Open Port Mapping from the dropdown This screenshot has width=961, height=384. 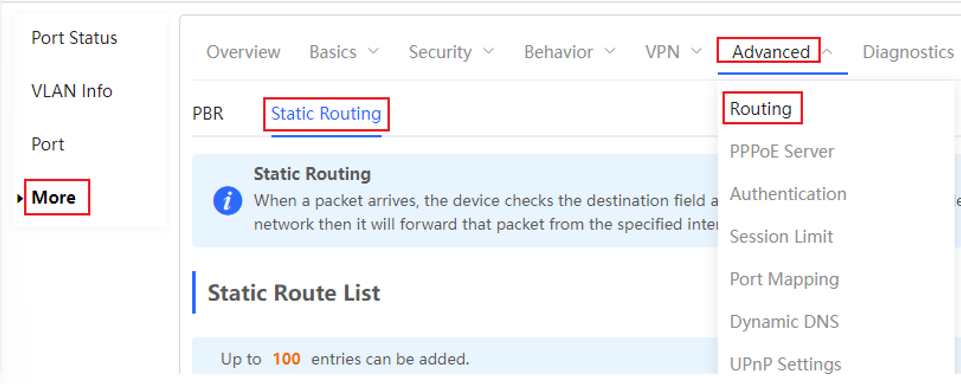(784, 279)
